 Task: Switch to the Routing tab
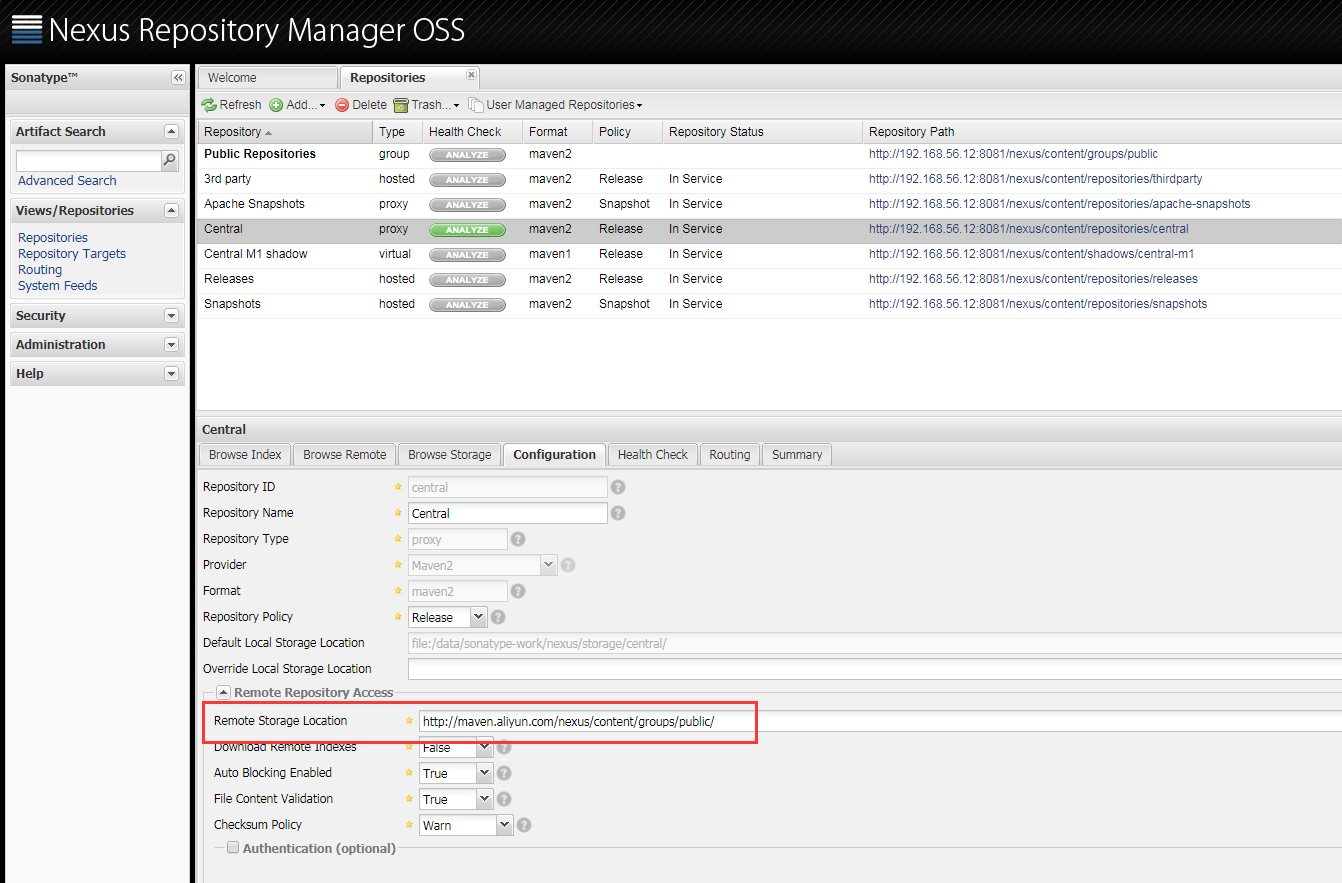(x=730, y=455)
